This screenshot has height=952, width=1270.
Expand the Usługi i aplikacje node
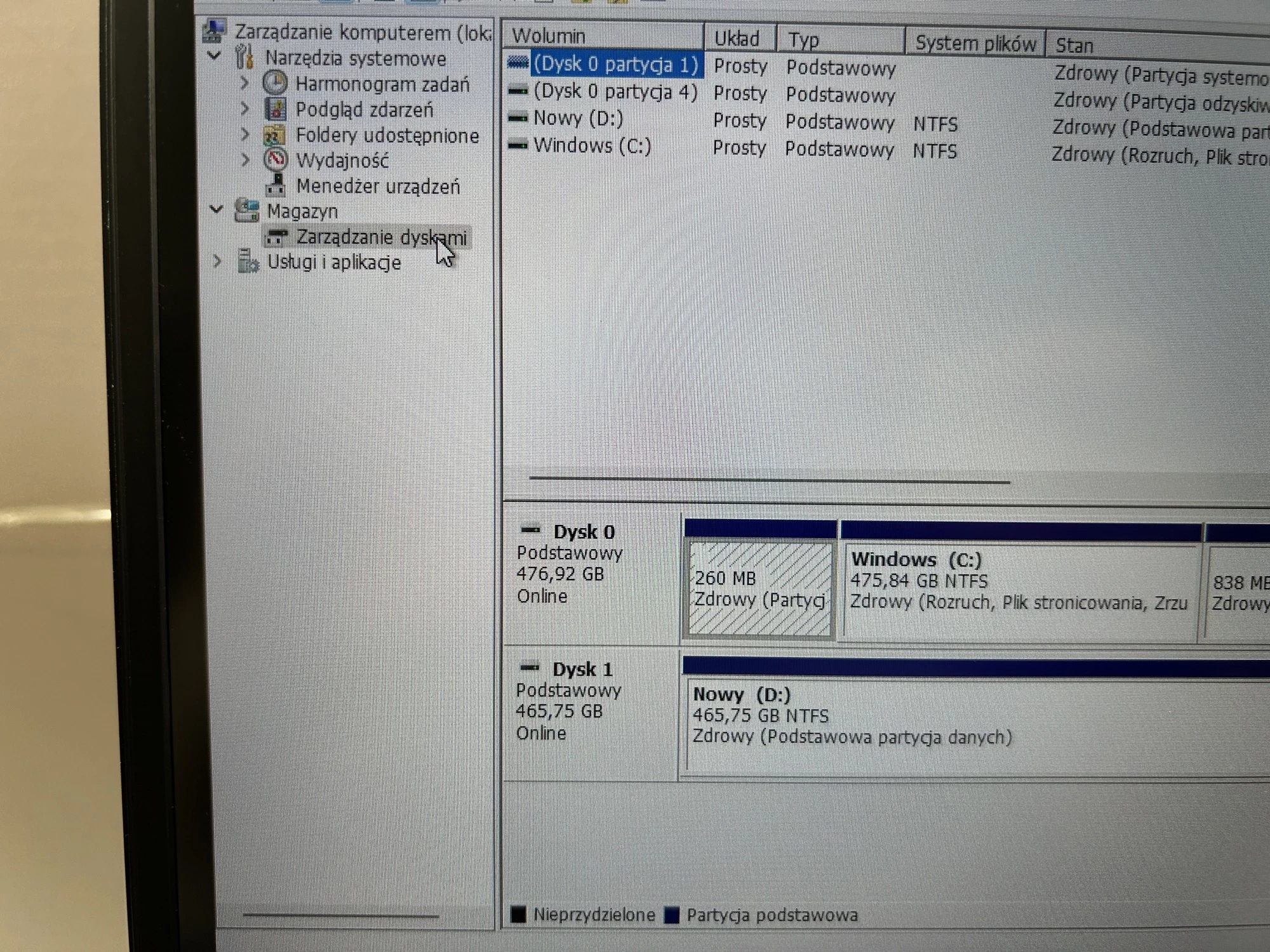tap(217, 261)
